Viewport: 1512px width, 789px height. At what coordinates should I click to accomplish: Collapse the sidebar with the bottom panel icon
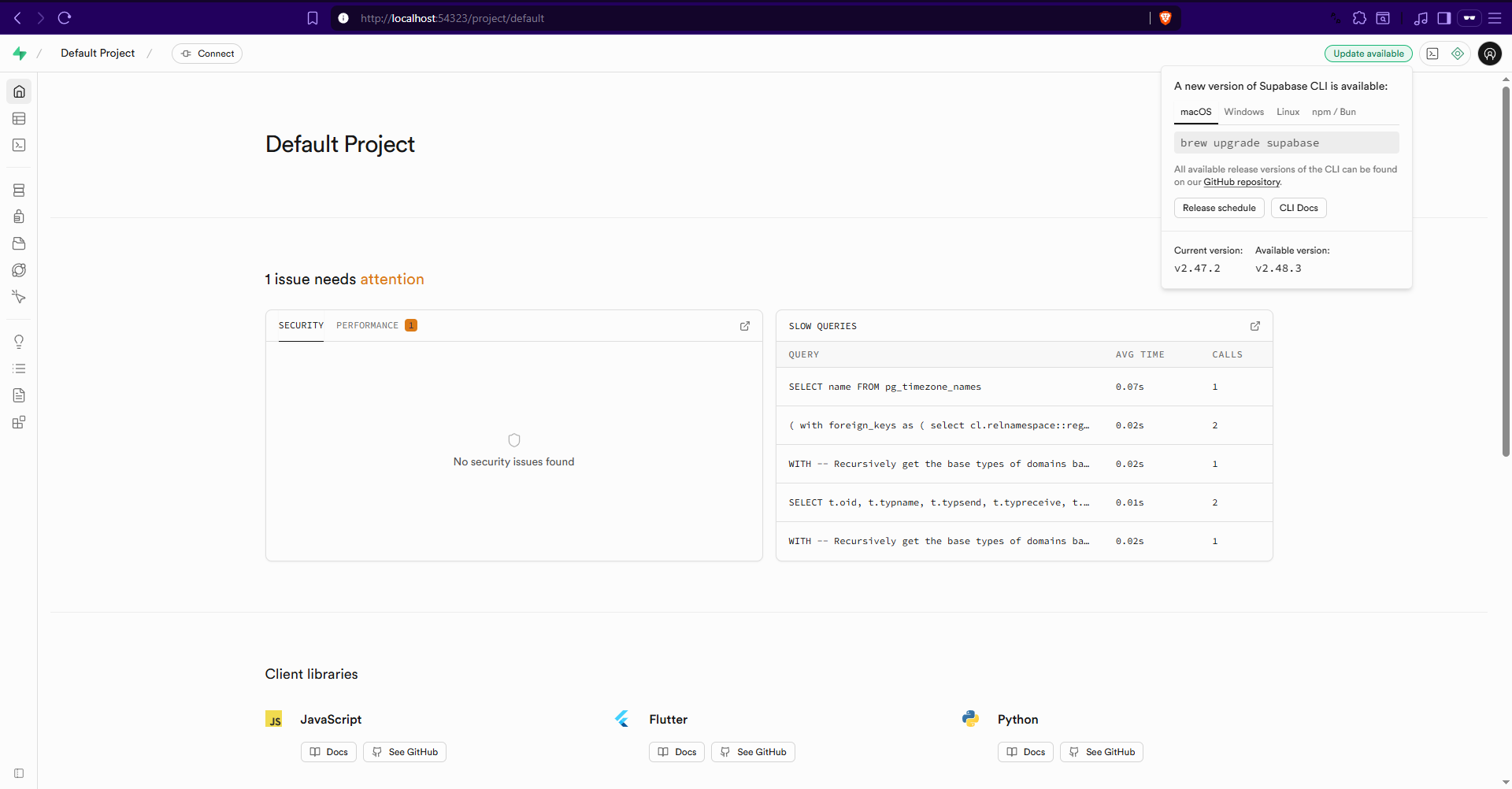[19, 773]
